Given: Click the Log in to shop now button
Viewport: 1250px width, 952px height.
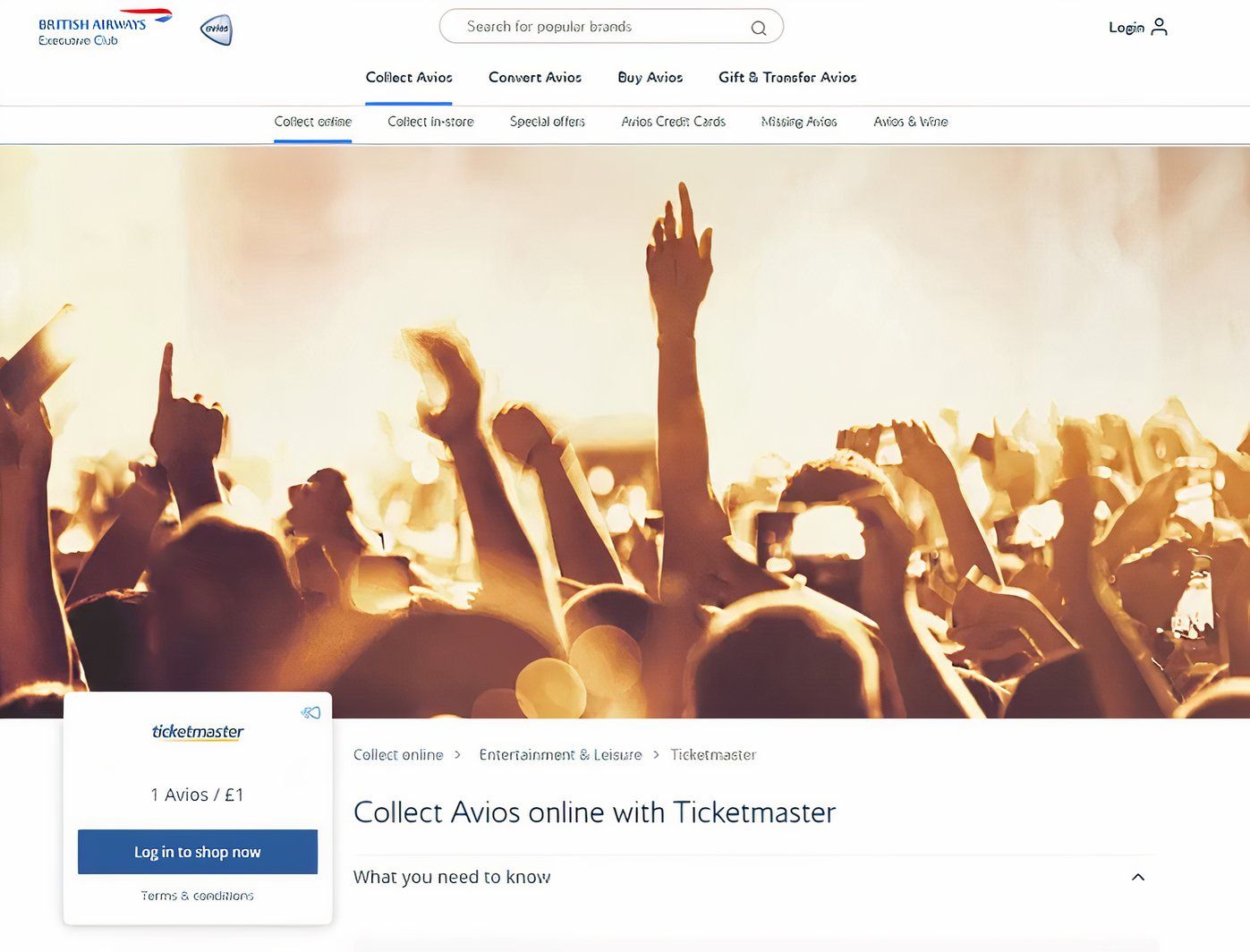Looking at the screenshot, I should click(198, 852).
